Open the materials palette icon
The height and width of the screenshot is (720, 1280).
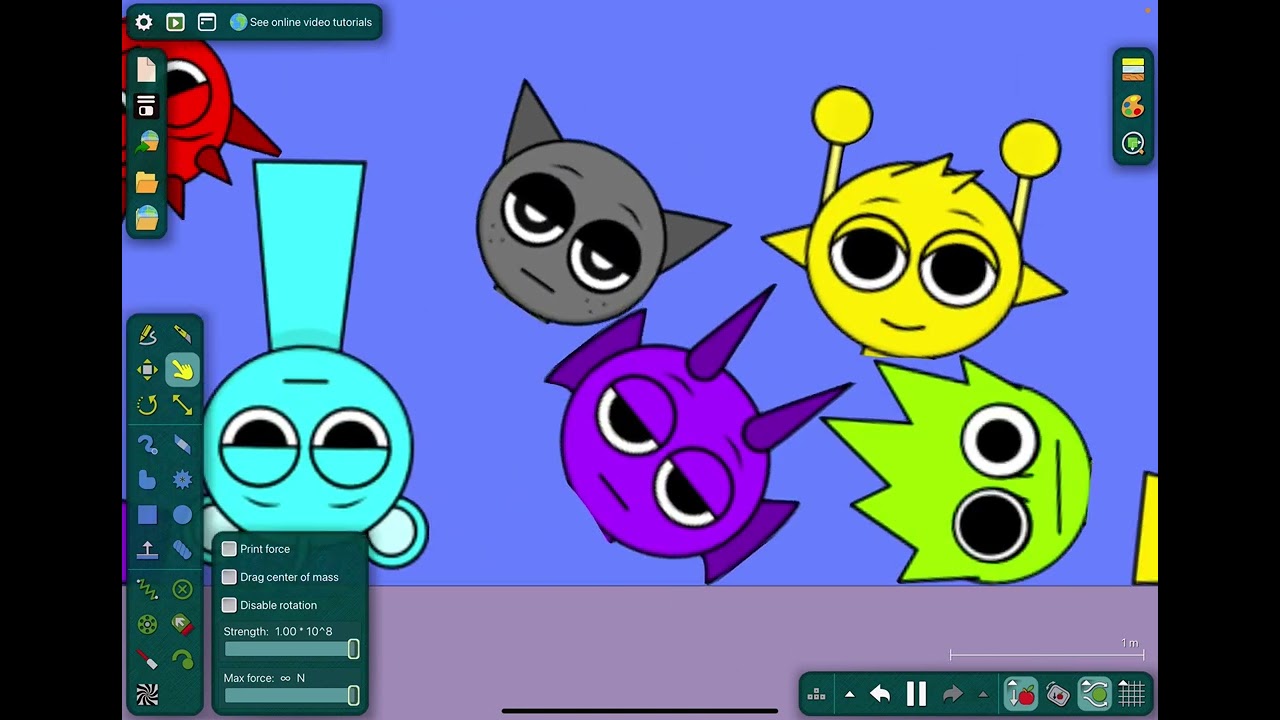click(x=1133, y=69)
